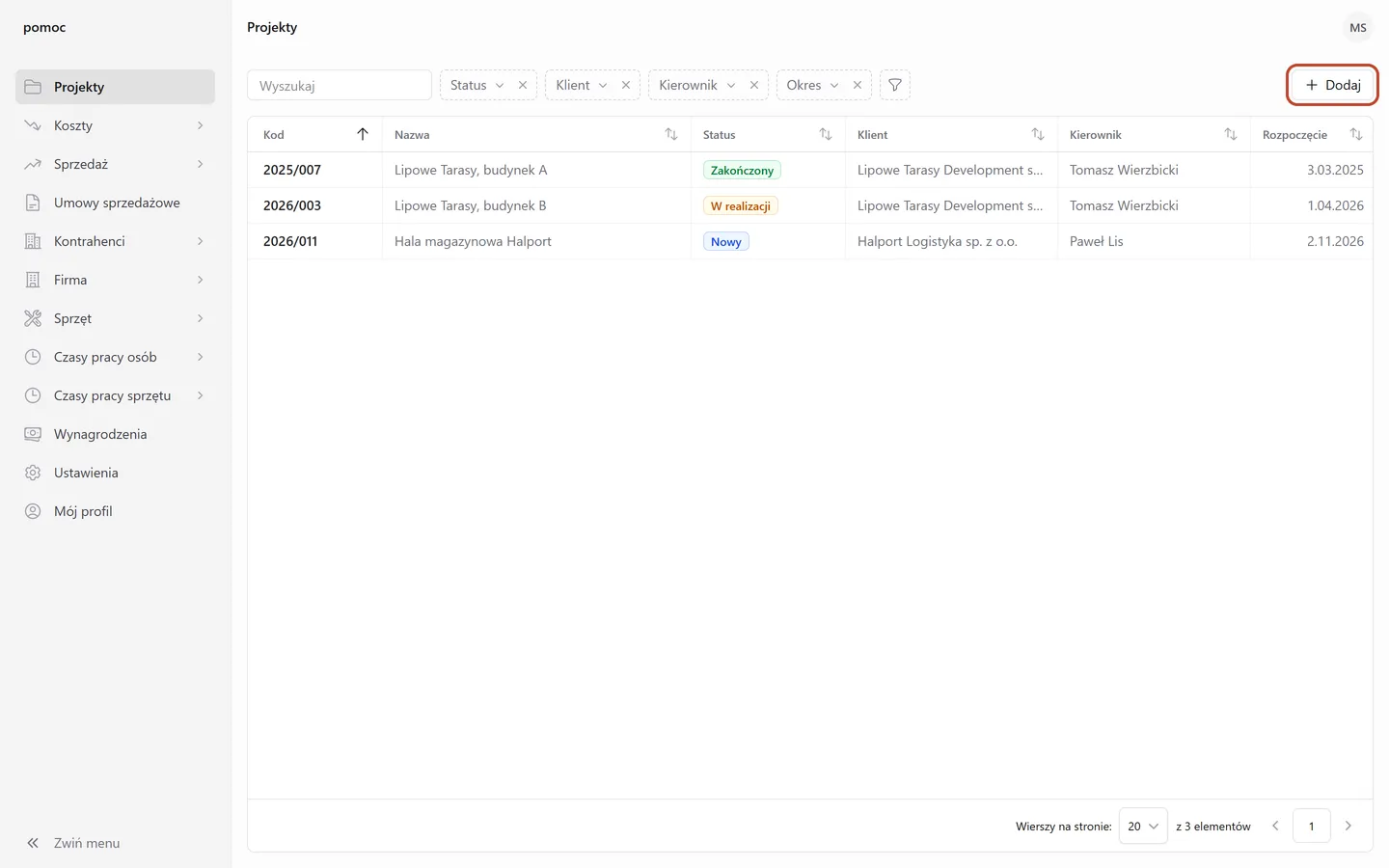Open the Kierownik filter dropdown

coord(697,85)
